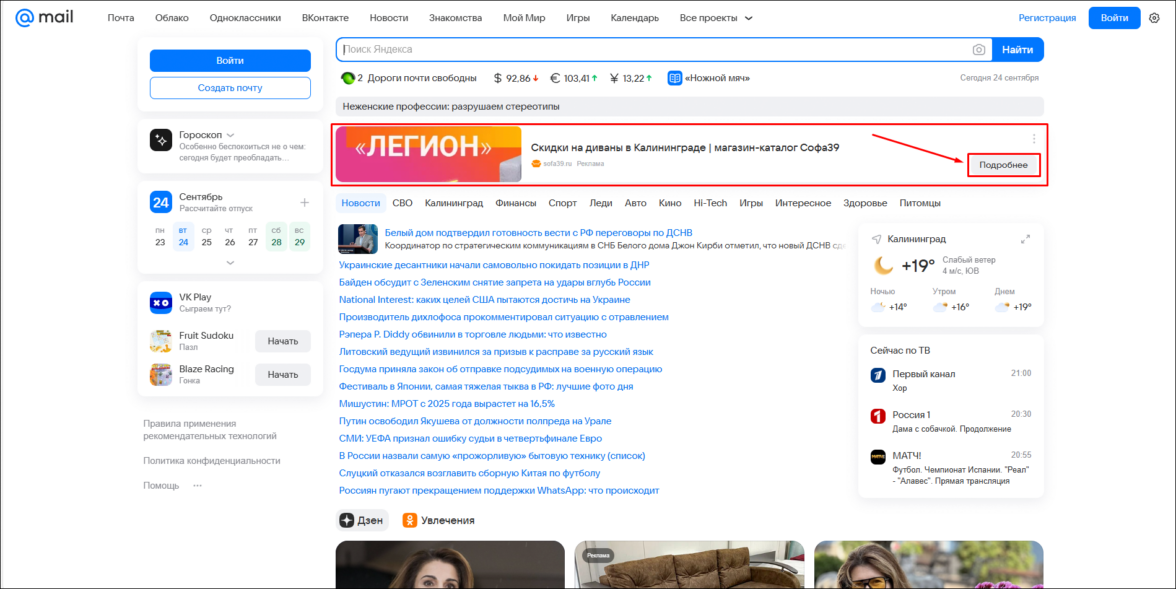Start Fruit Sudoku with Начать button

pyautogui.click(x=283, y=341)
